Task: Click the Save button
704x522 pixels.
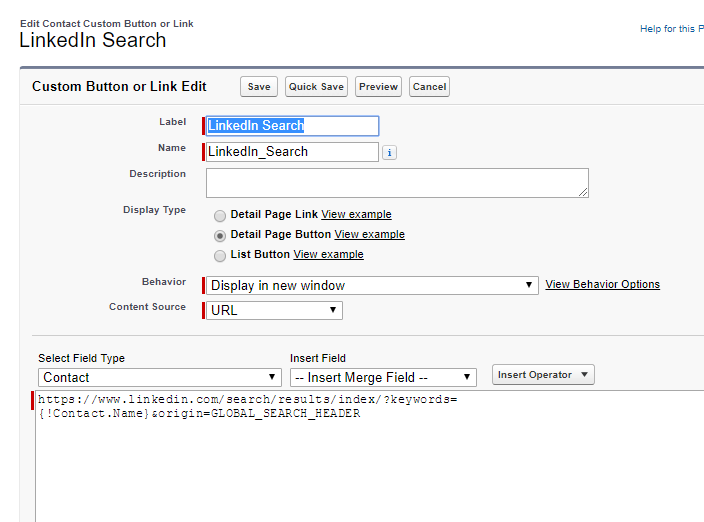Action: tap(259, 87)
